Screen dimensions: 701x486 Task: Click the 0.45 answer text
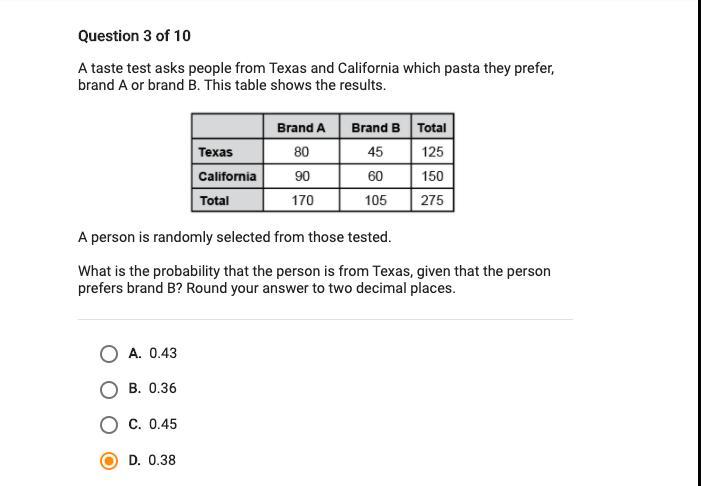point(163,424)
